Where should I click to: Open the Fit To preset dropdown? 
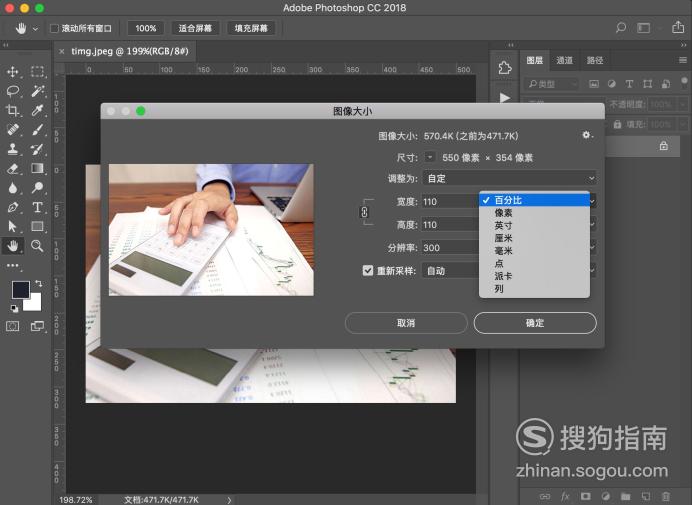tap(509, 178)
